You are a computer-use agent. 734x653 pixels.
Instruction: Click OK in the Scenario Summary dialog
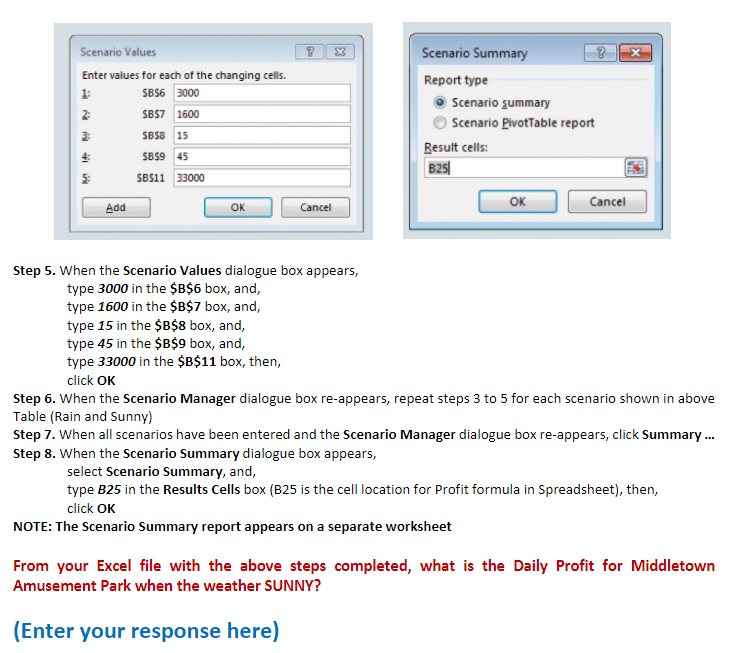pos(517,202)
